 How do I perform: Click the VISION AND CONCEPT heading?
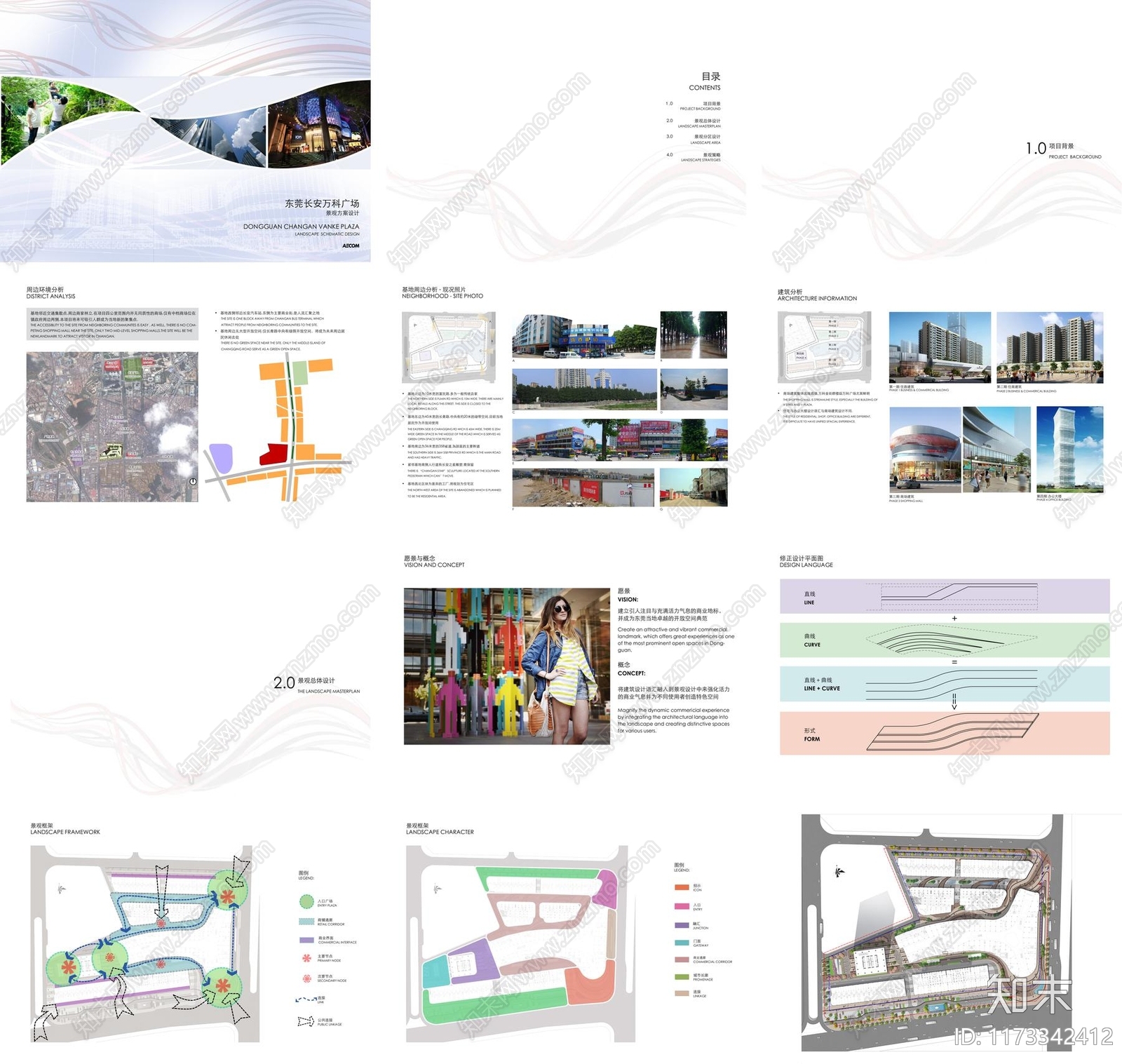pyautogui.click(x=434, y=565)
